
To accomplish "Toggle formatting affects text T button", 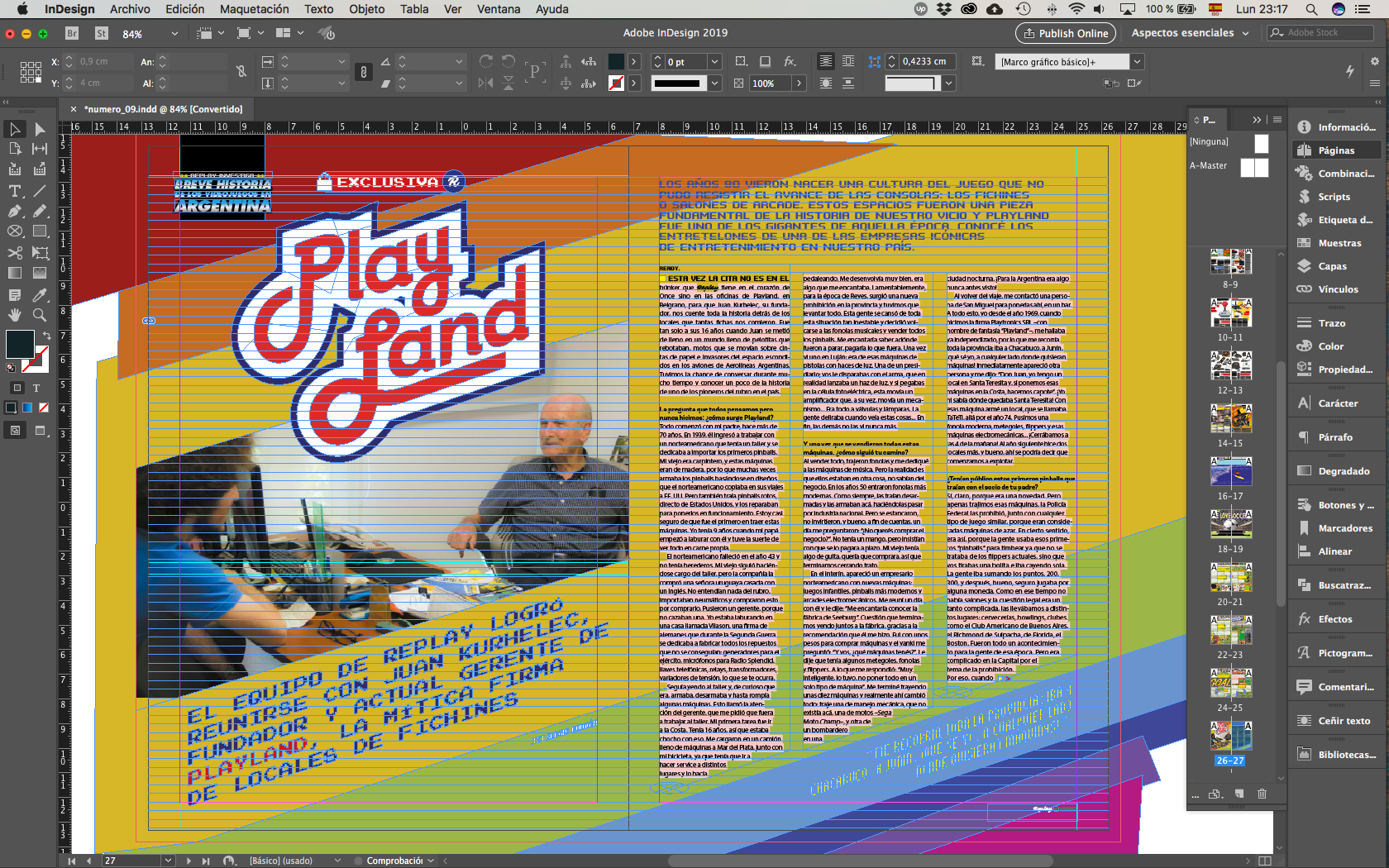I will point(36,387).
